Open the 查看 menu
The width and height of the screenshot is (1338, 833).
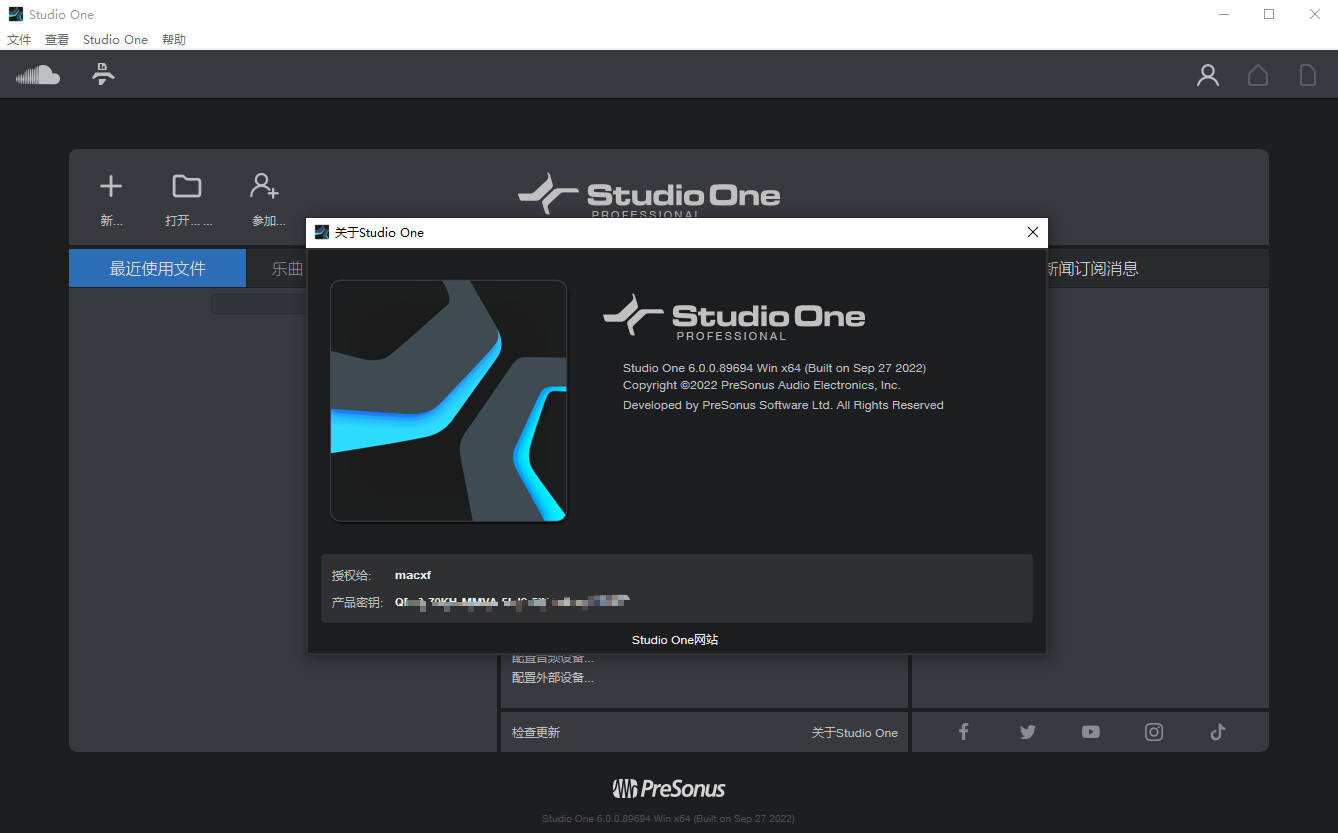(x=57, y=39)
